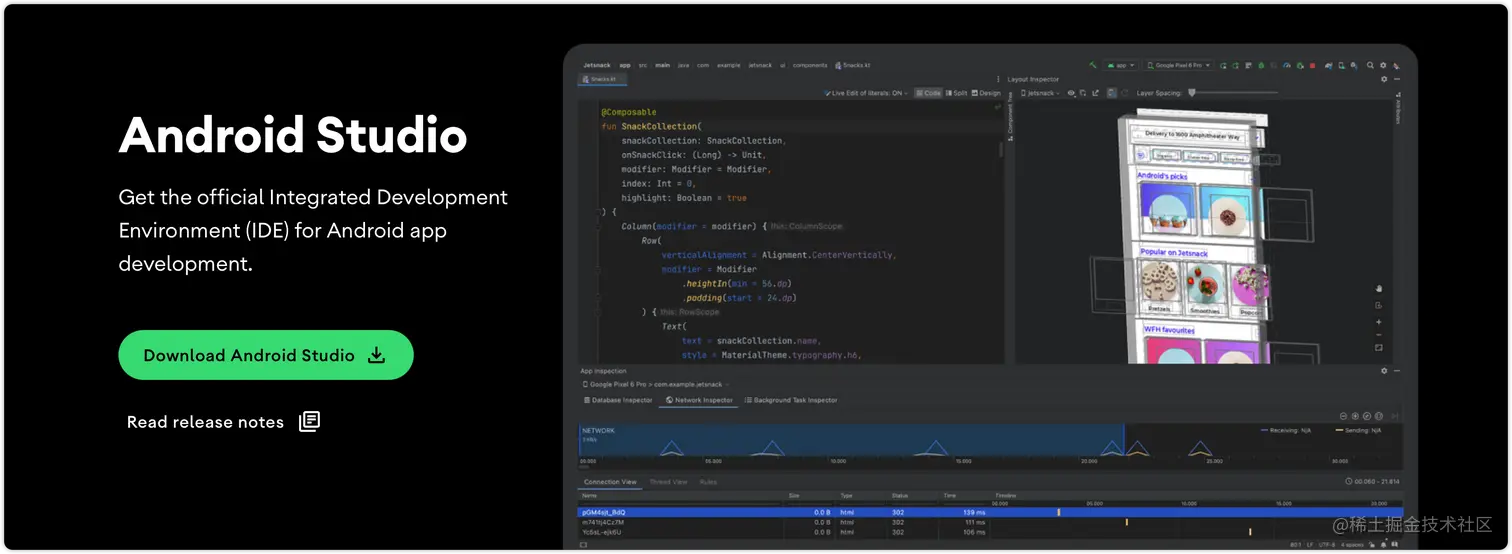Click the green Debug bug icon
The height and width of the screenshot is (554, 1512).
(x=1261, y=65)
